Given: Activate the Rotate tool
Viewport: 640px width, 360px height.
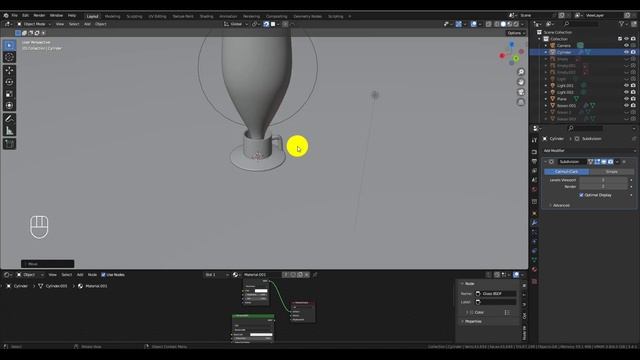Looking at the screenshot, I should tap(9, 82).
